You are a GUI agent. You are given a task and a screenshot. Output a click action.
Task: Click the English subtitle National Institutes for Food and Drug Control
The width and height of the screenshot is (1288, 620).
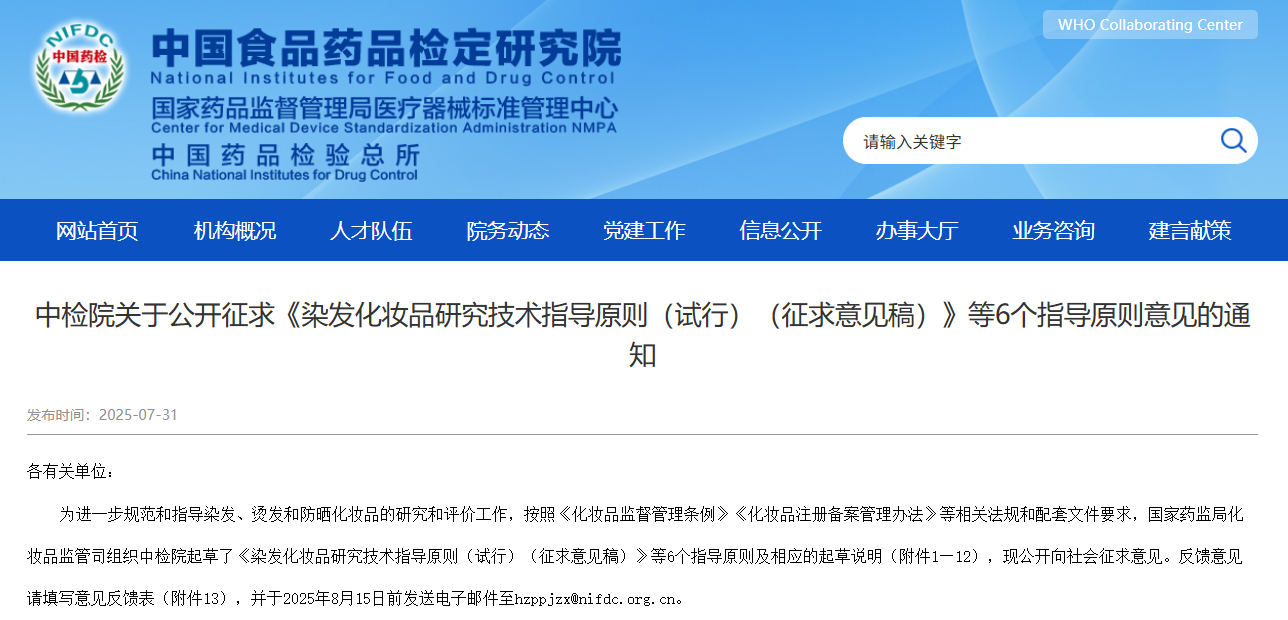(x=383, y=77)
